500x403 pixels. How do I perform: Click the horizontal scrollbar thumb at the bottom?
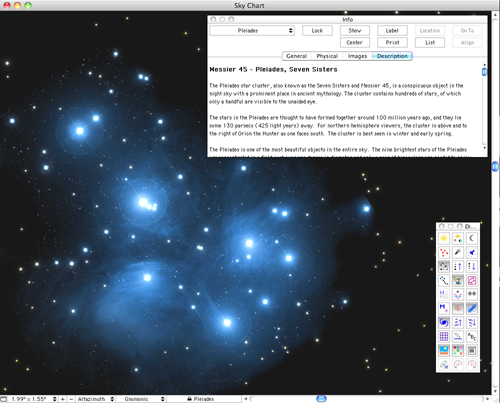coord(321,399)
